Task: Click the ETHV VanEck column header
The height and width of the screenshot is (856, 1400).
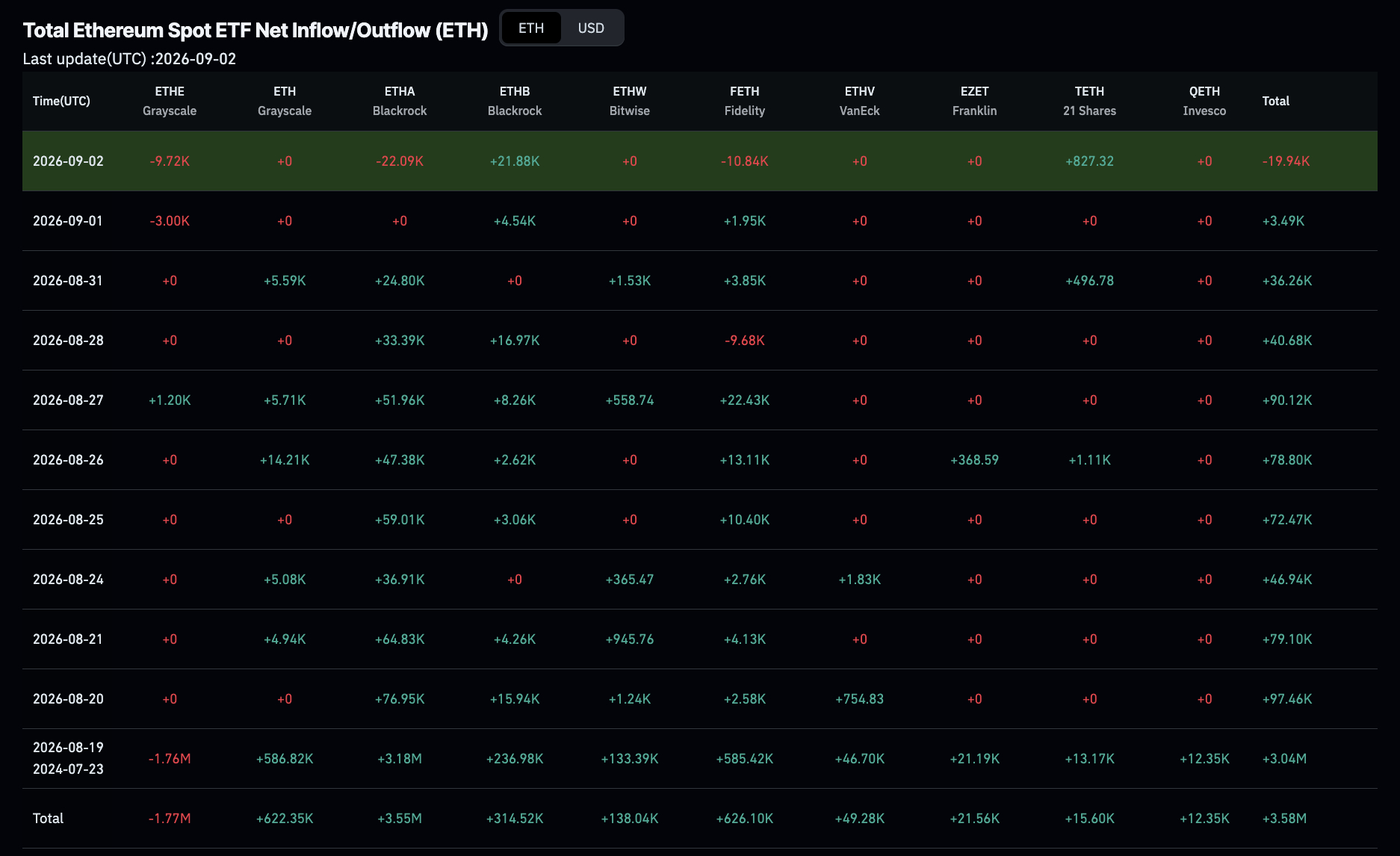Action: [860, 101]
